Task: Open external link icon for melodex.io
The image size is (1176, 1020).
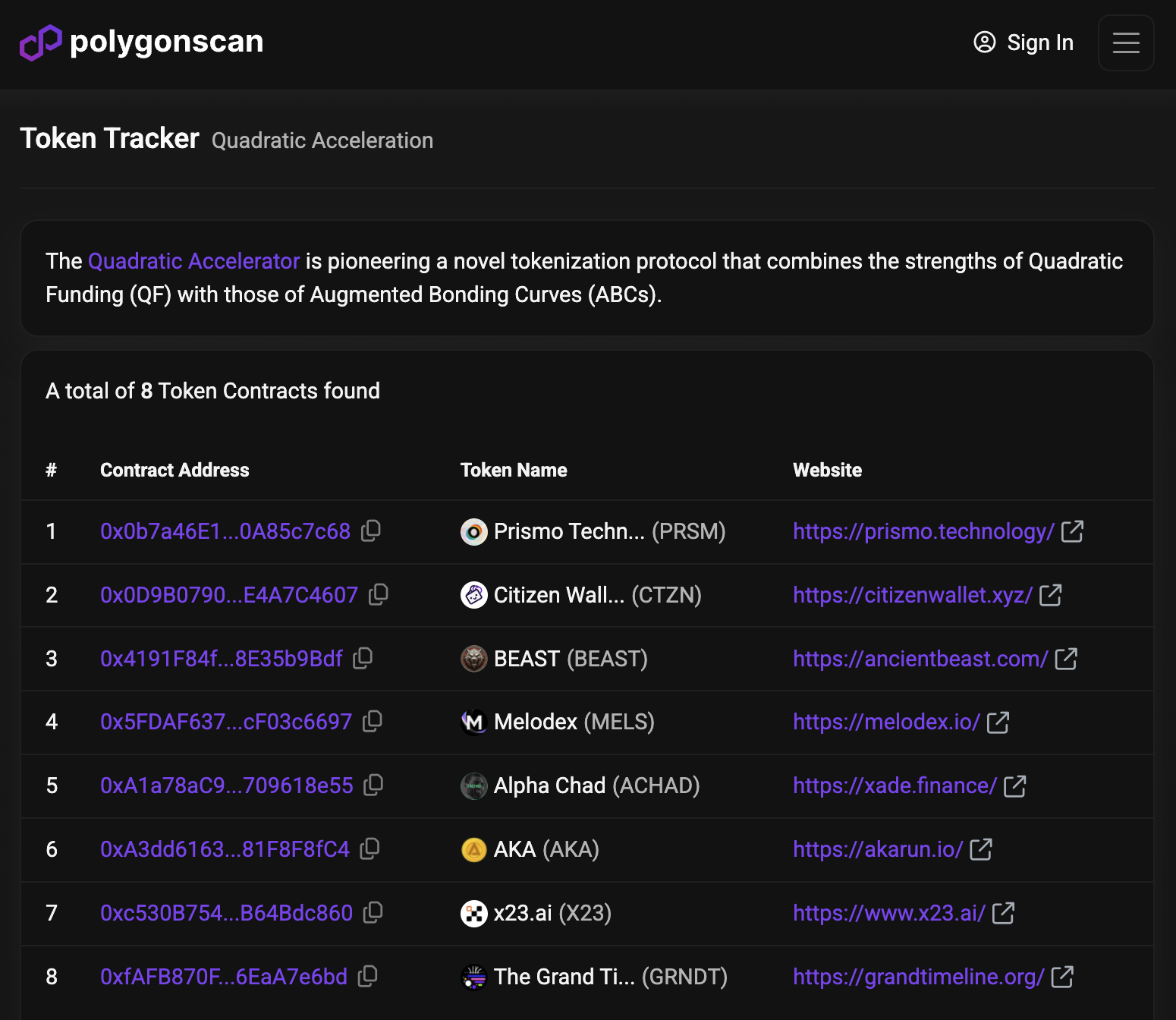Action: pyautogui.click(x=998, y=722)
